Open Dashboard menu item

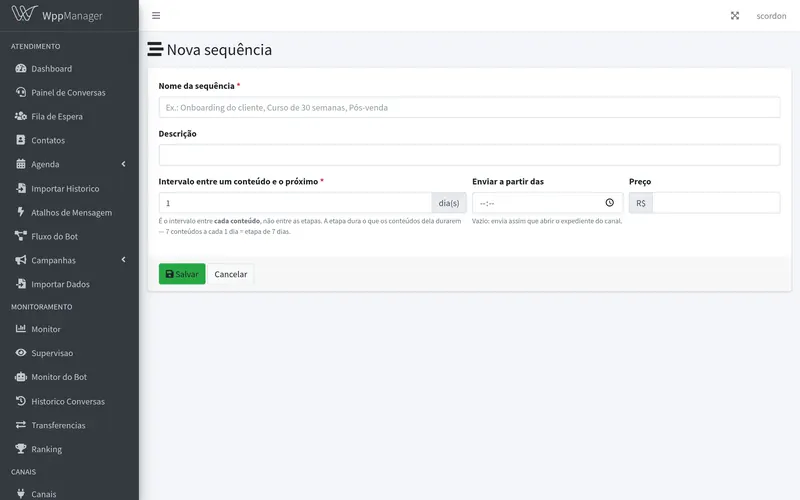69,68
